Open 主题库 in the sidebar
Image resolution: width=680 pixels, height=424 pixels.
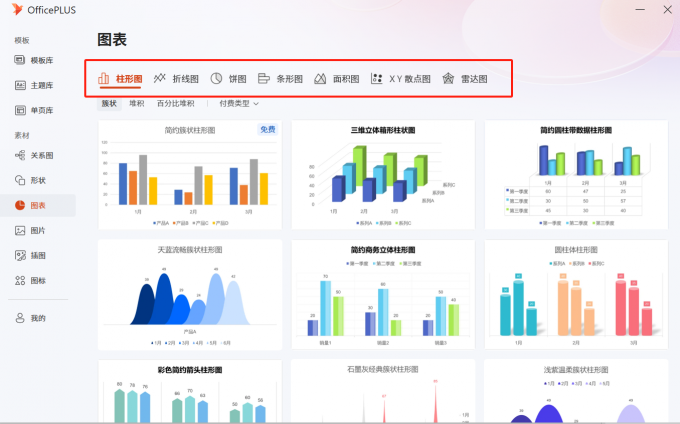[x=34, y=85]
